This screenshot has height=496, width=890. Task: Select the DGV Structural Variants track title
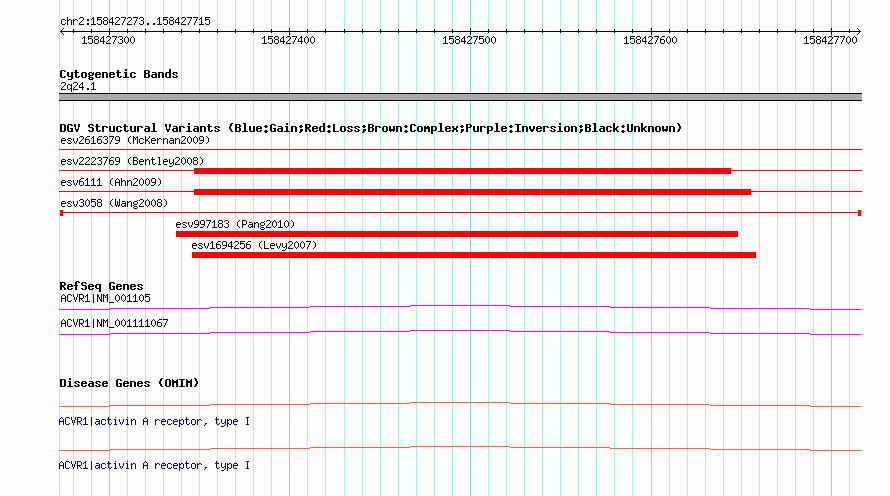(x=371, y=128)
